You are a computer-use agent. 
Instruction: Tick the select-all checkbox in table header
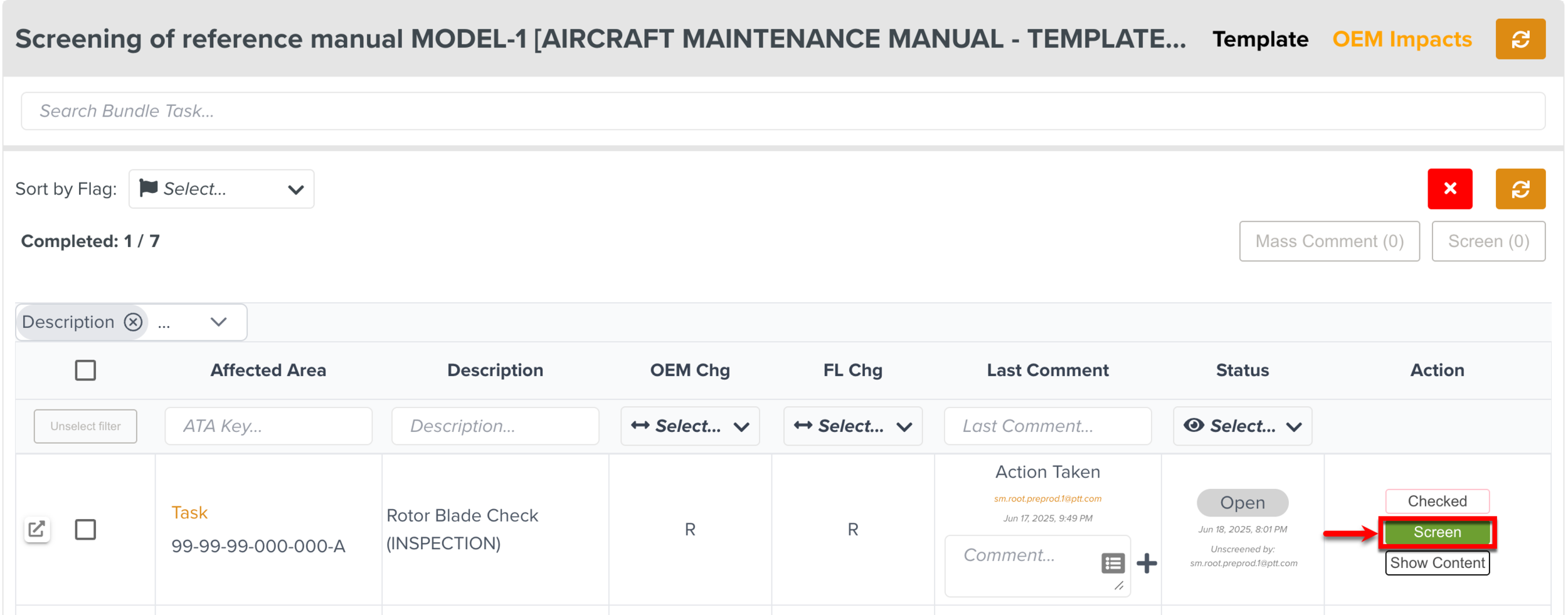tap(85, 371)
